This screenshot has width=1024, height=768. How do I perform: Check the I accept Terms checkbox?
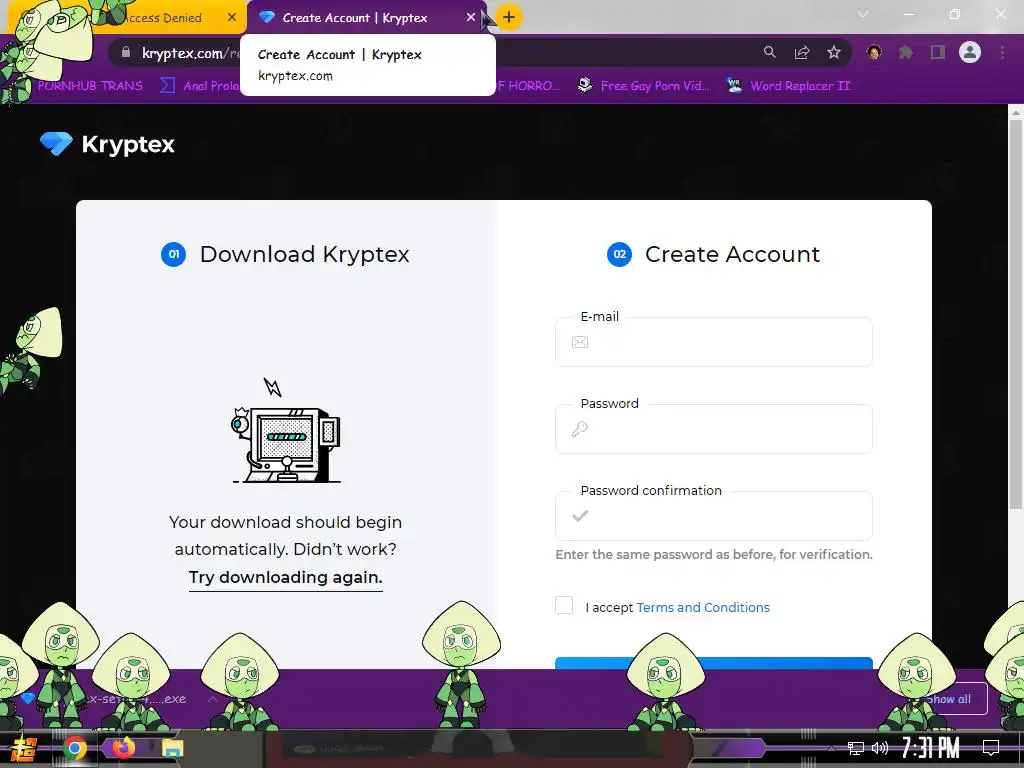click(x=564, y=605)
